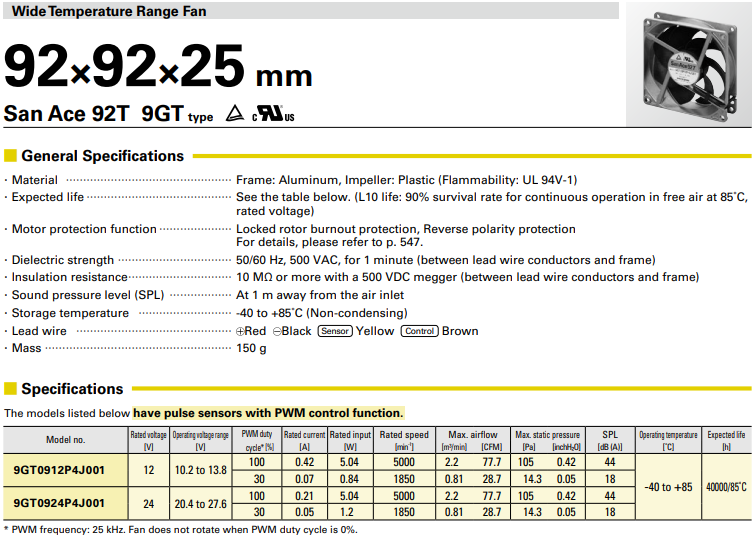754x538 pixels.
Task: Click the yellow square beside the Specifications heading
Action: 10,389
